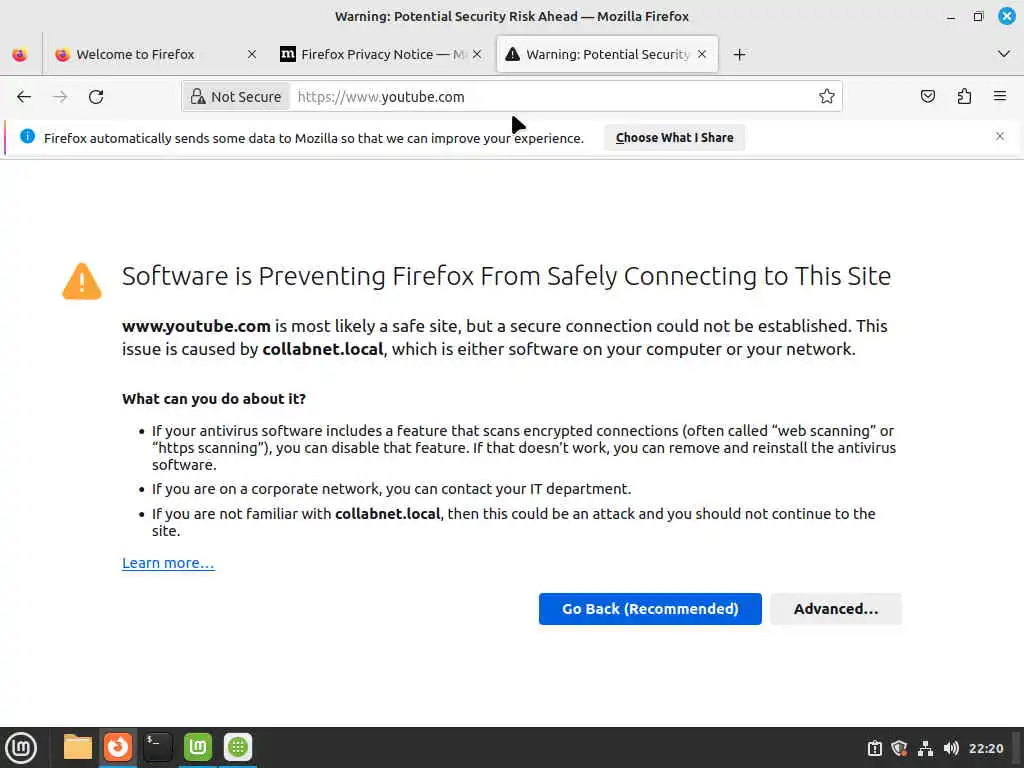Screen dimensions: 1024x768
Task: Open Firefox application hamburger menu
Action: pyautogui.click(x=999, y=97)
